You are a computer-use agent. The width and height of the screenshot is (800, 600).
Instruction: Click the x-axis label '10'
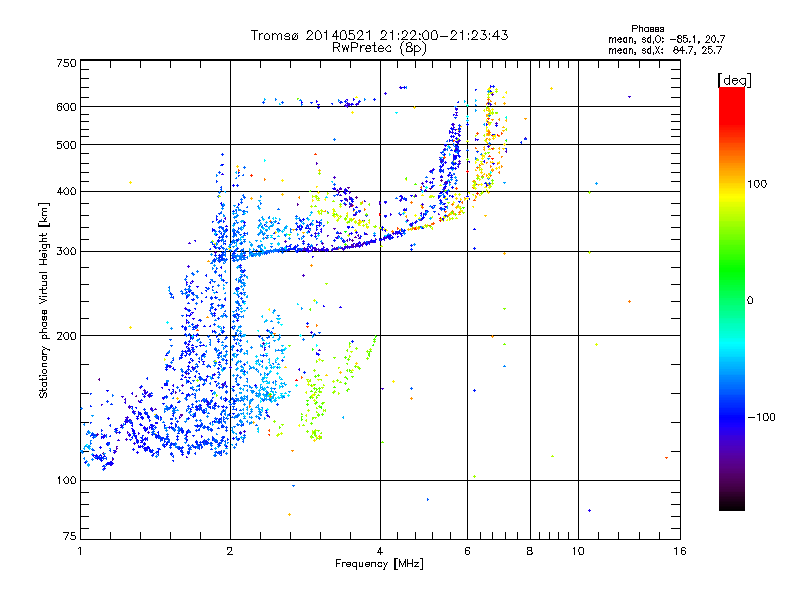(578, 551)
